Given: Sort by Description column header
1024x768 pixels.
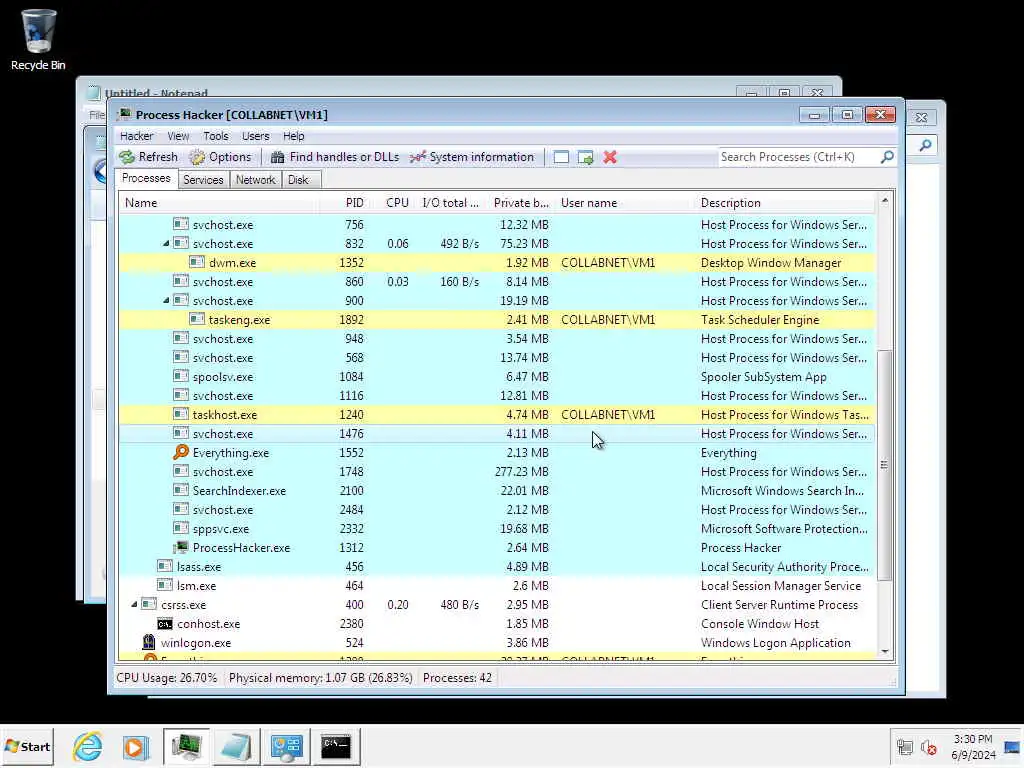Looking at the screenshot, I should 784,202.
